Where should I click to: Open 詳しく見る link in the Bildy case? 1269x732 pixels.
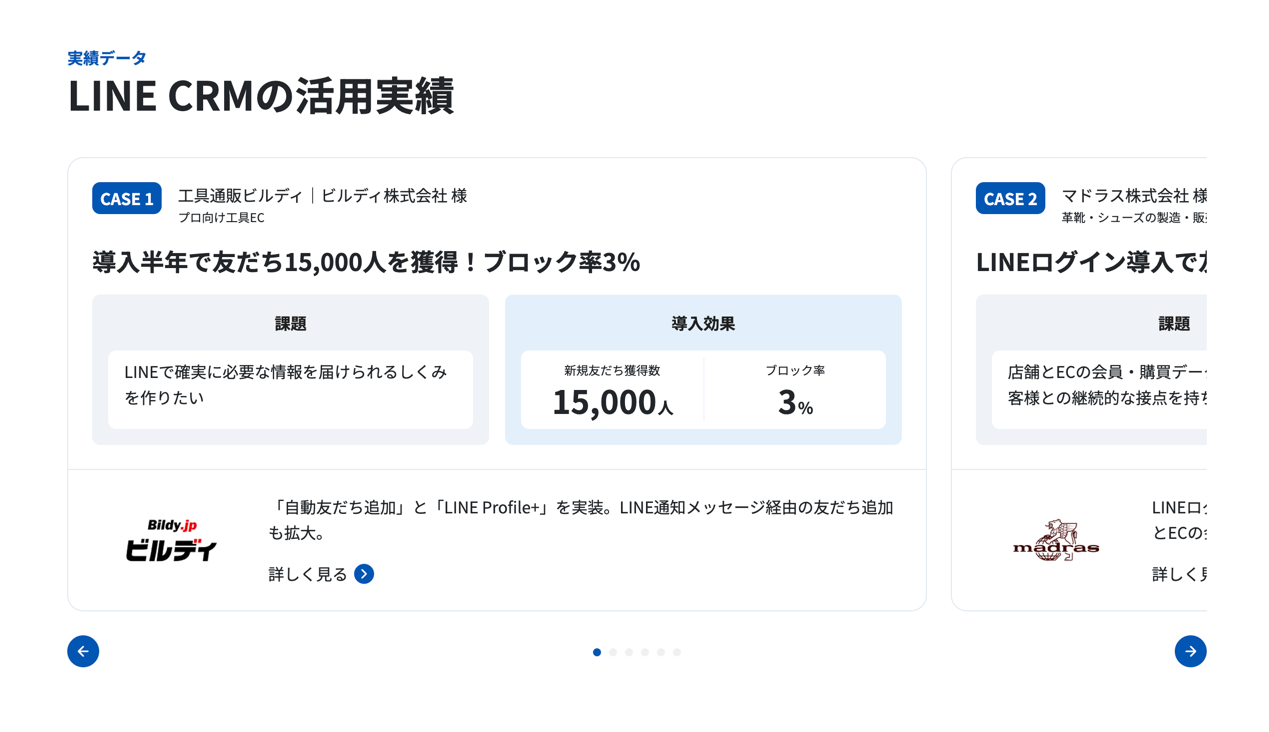(x=308, y=574)
